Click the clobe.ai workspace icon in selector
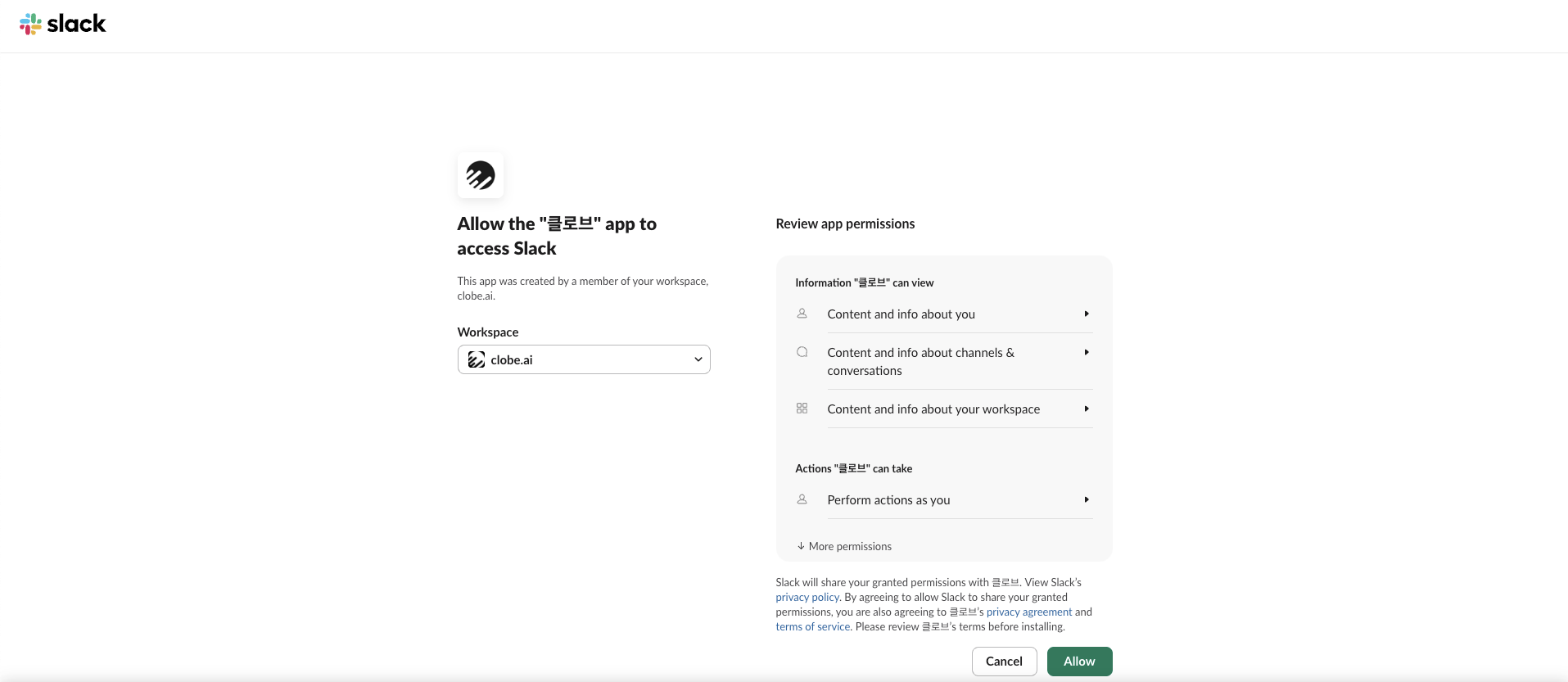Viewport: 1568px width, 682px height. coord(477,359)
